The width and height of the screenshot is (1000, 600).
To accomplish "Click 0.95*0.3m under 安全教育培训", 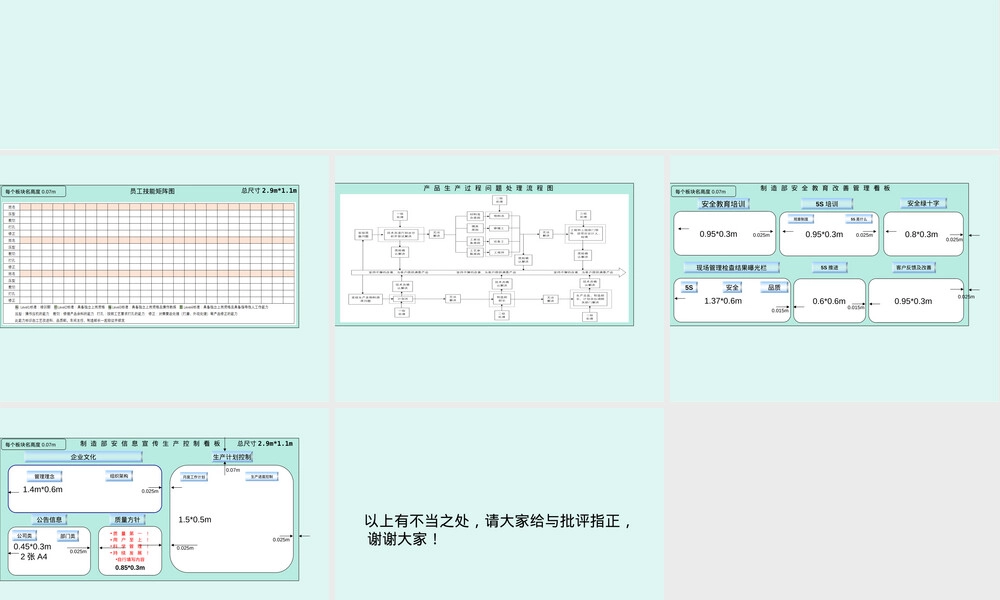I will pyautogui.click(x=718, y=234).
